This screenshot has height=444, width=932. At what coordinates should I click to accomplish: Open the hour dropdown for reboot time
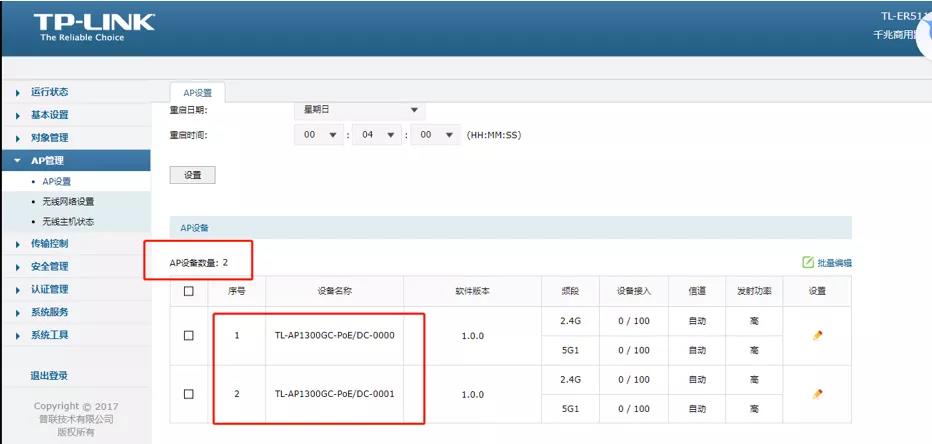coord(319,135)
